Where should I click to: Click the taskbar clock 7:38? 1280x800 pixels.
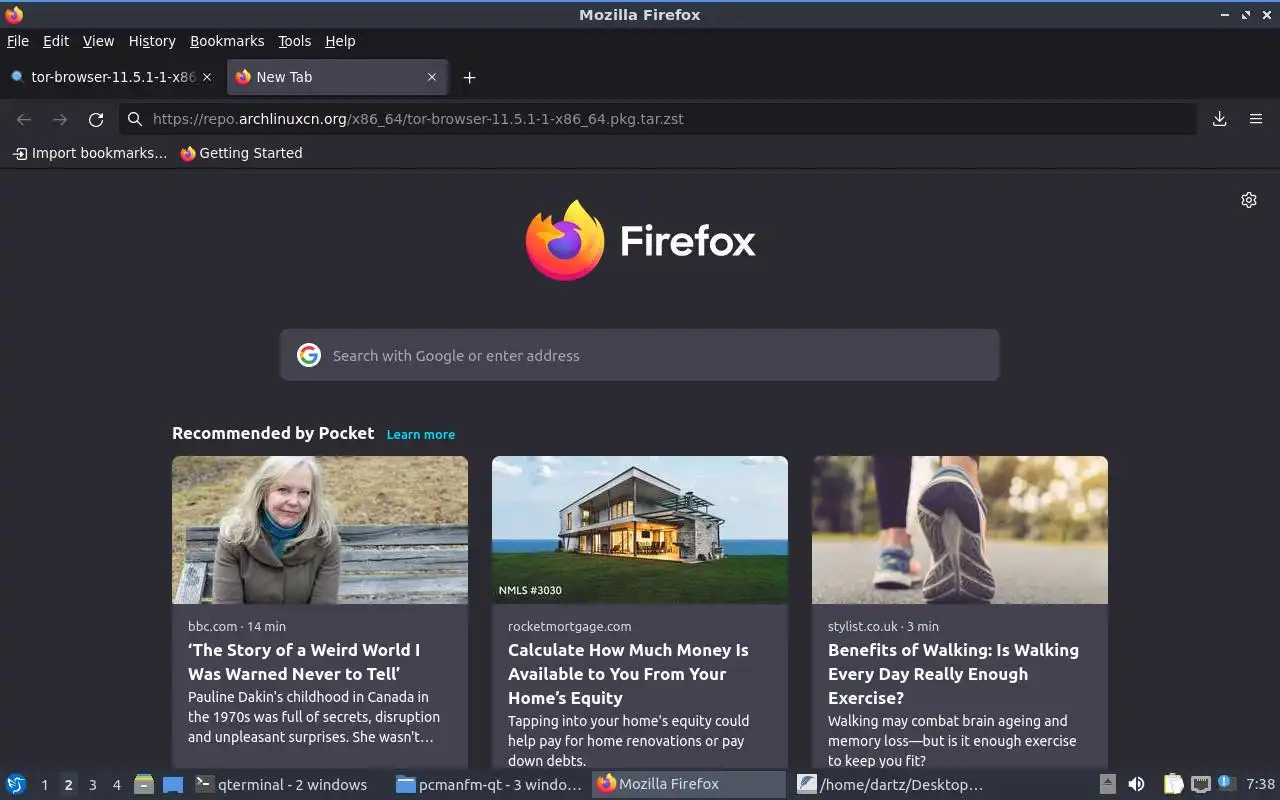1260,784
